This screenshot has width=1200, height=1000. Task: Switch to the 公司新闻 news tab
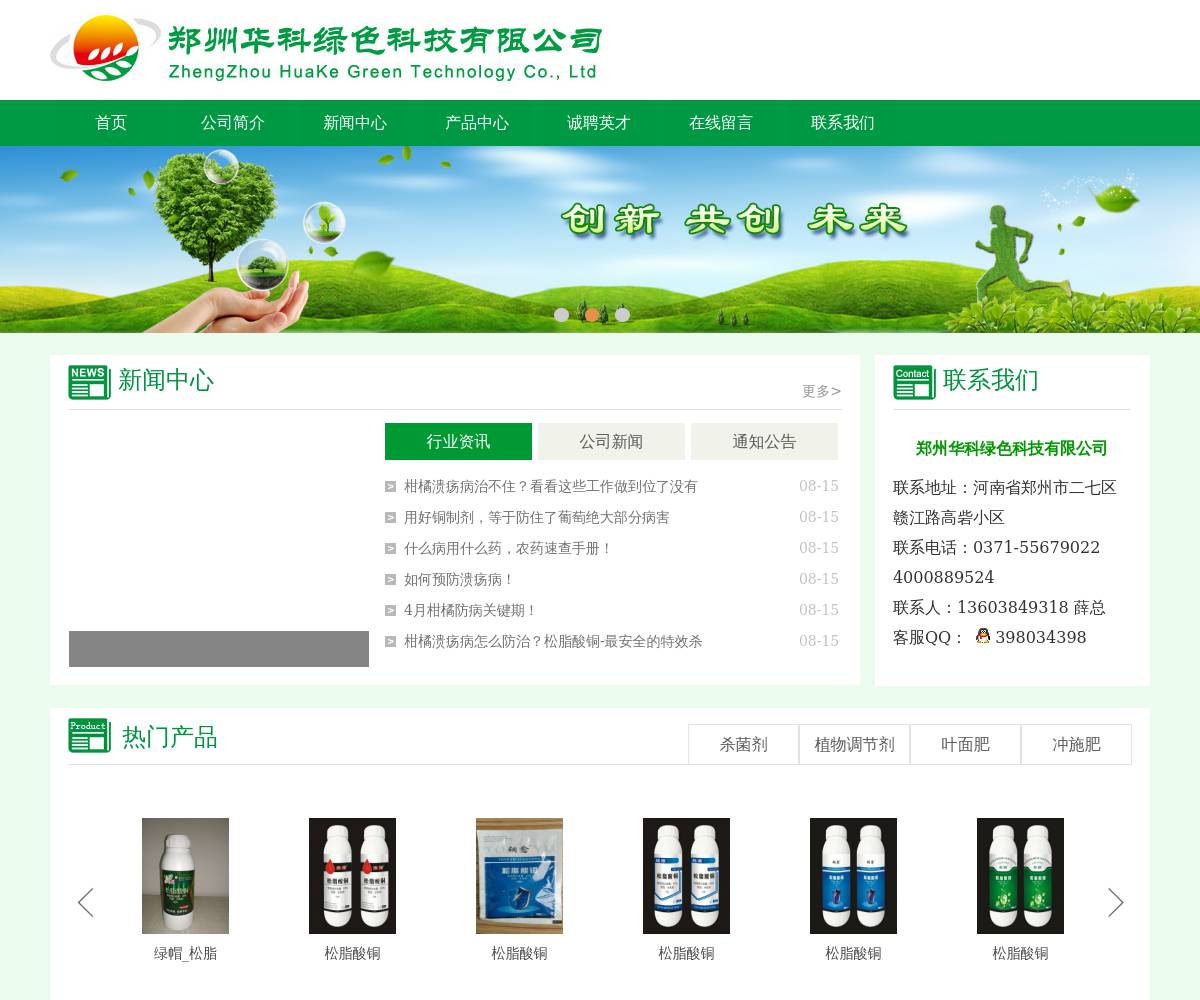[x=611, y=441]
